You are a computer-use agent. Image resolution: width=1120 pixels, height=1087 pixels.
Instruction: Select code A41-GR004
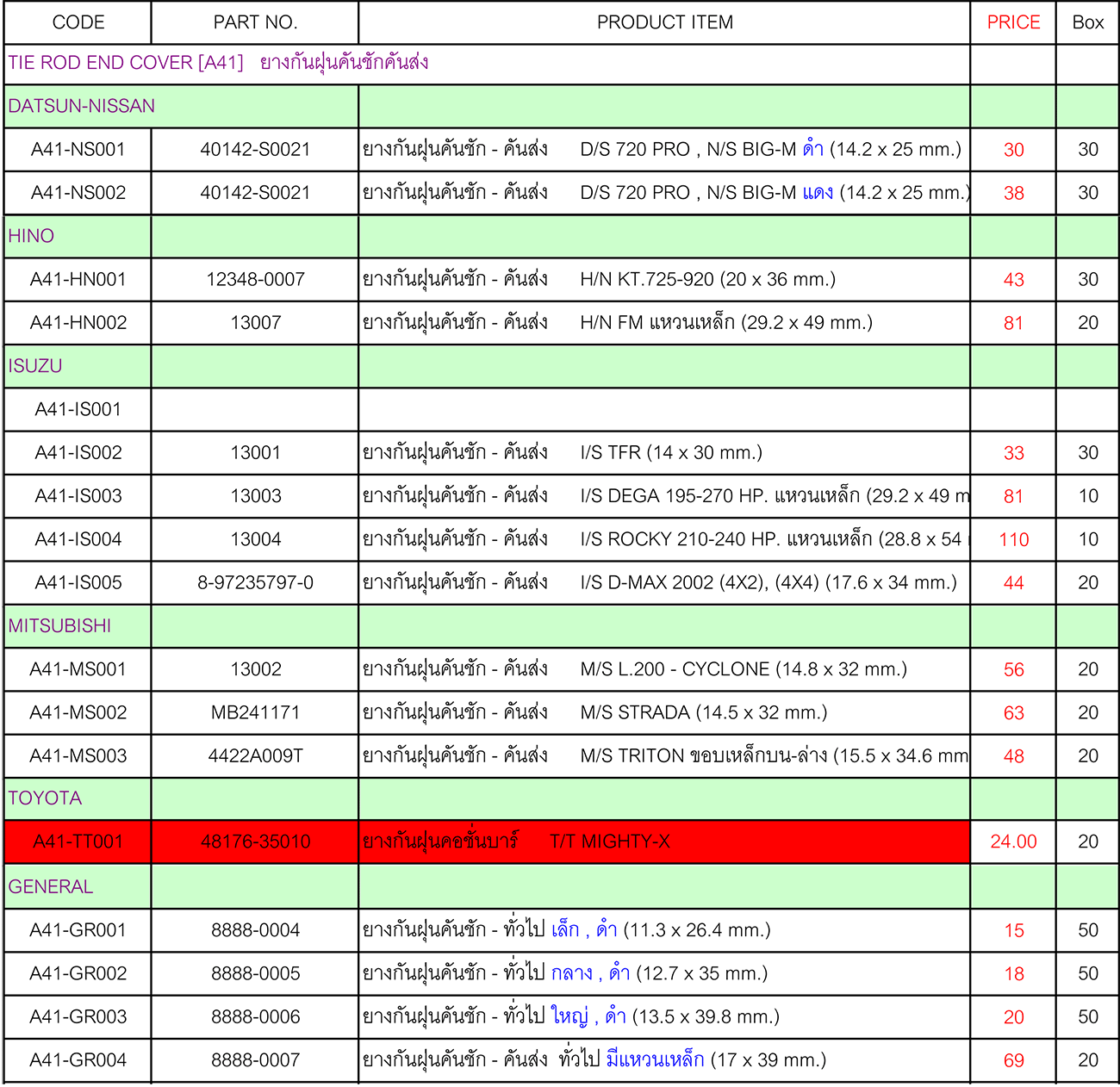point(78,1060)
